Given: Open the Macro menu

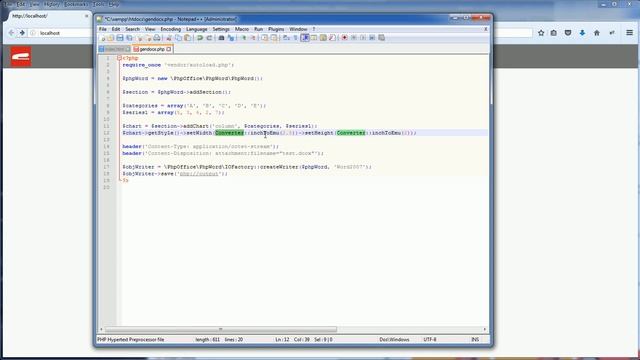Looking at the screenshot, I should [242, 29].
